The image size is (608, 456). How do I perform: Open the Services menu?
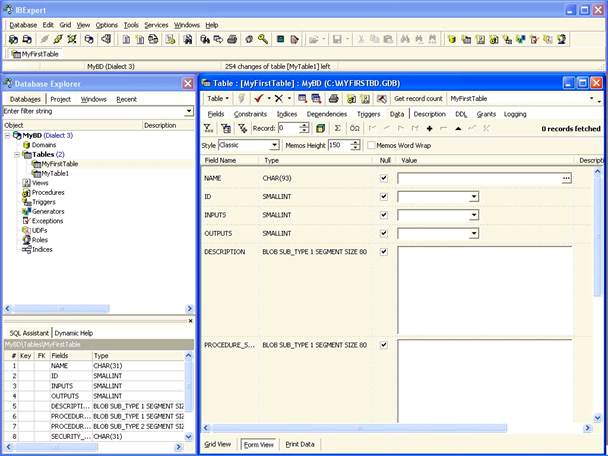click(156, 24)
